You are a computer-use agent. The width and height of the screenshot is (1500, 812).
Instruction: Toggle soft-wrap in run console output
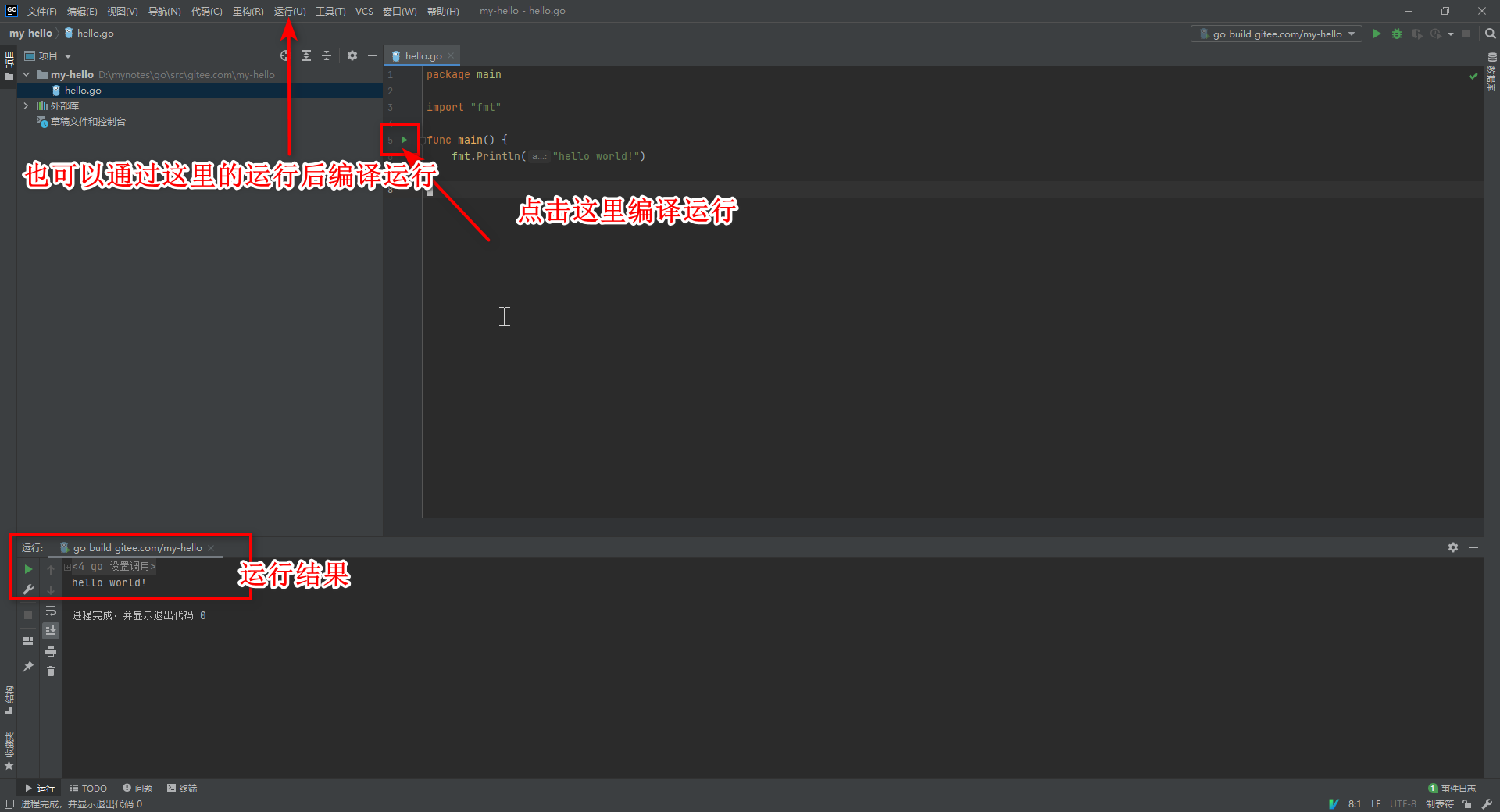pos(51,611)
